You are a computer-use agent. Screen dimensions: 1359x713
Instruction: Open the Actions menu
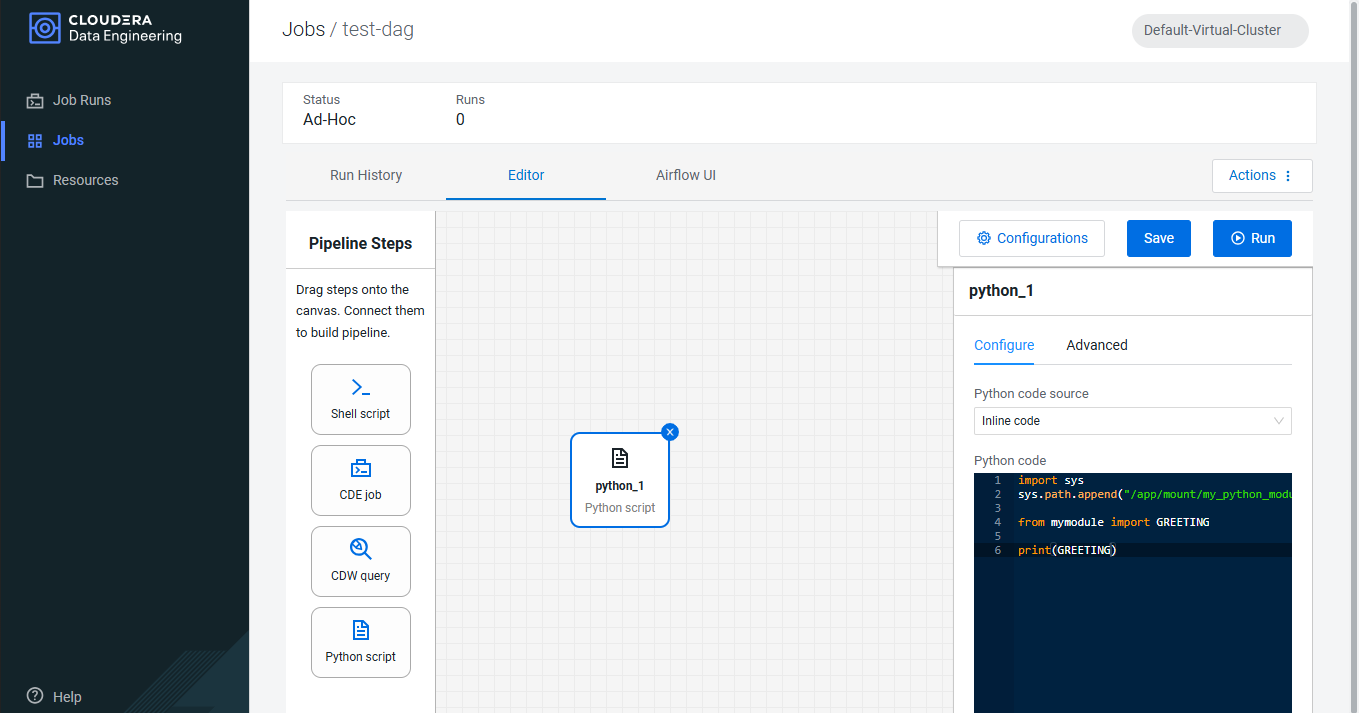tap(1262, 175)
